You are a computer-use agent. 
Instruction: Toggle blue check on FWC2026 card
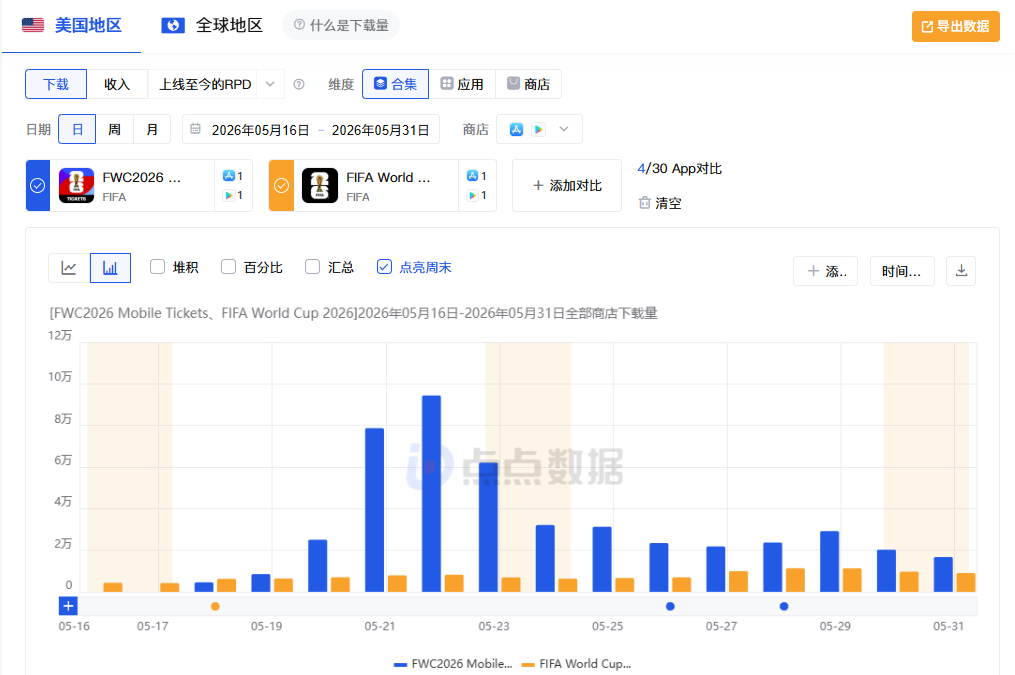(38, 186)
